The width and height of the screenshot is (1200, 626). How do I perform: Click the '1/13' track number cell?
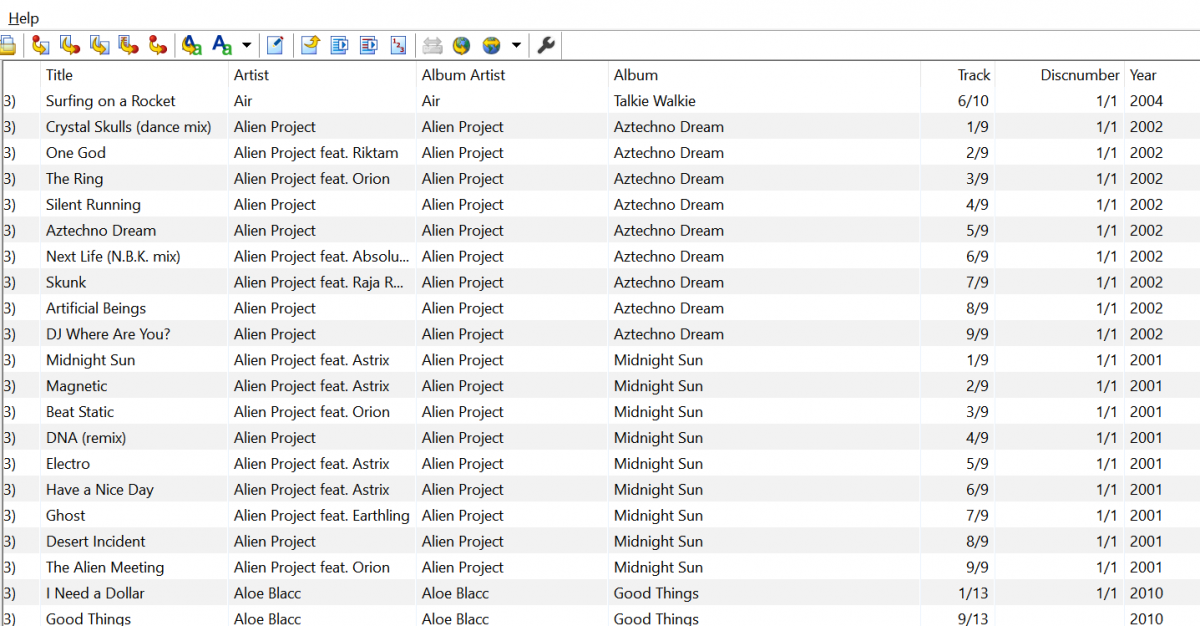[973, 595]
